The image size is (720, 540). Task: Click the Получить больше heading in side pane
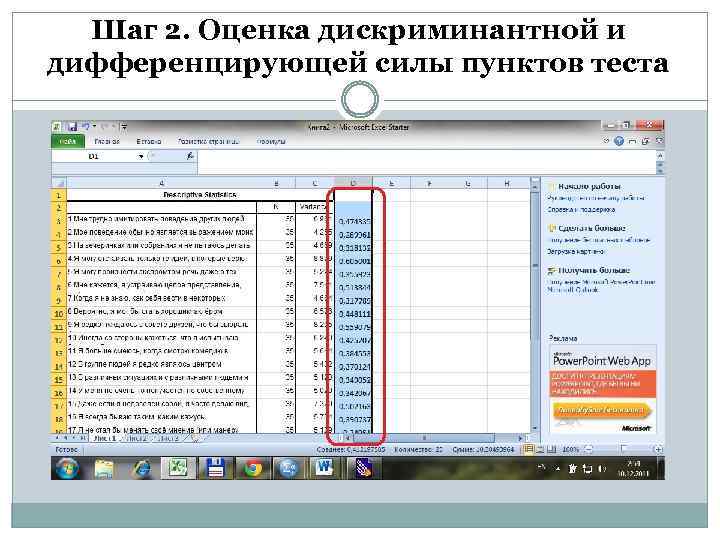pos(594,270)
